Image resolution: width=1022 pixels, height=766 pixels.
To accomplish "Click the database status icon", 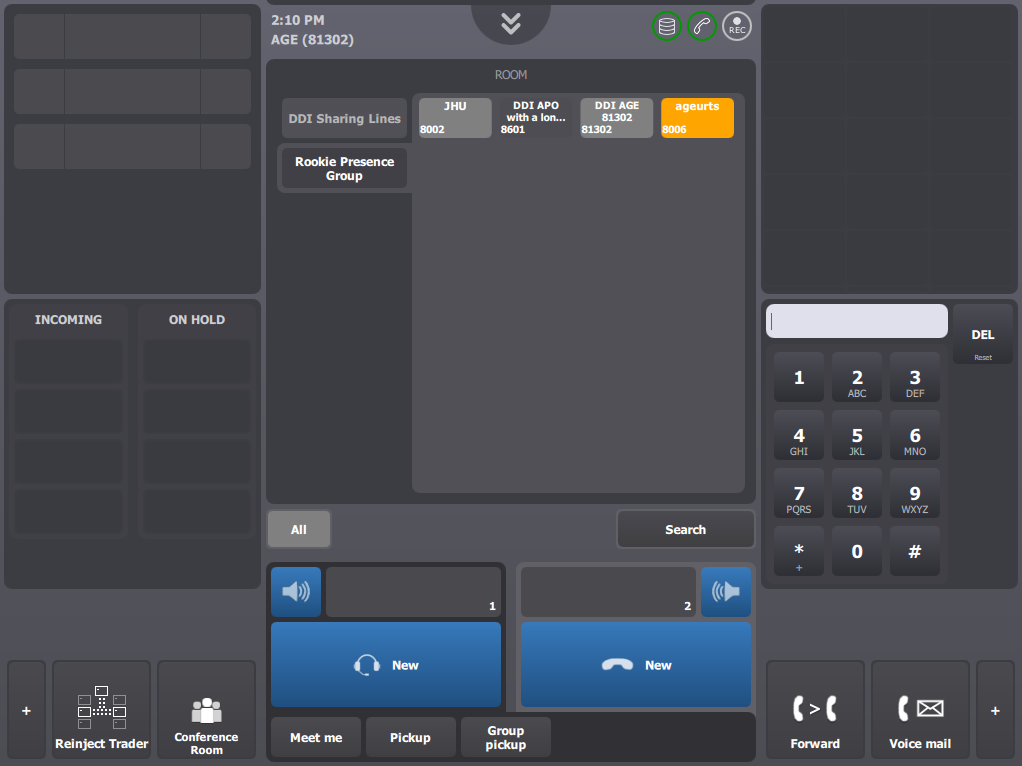I will click(667, 27).
